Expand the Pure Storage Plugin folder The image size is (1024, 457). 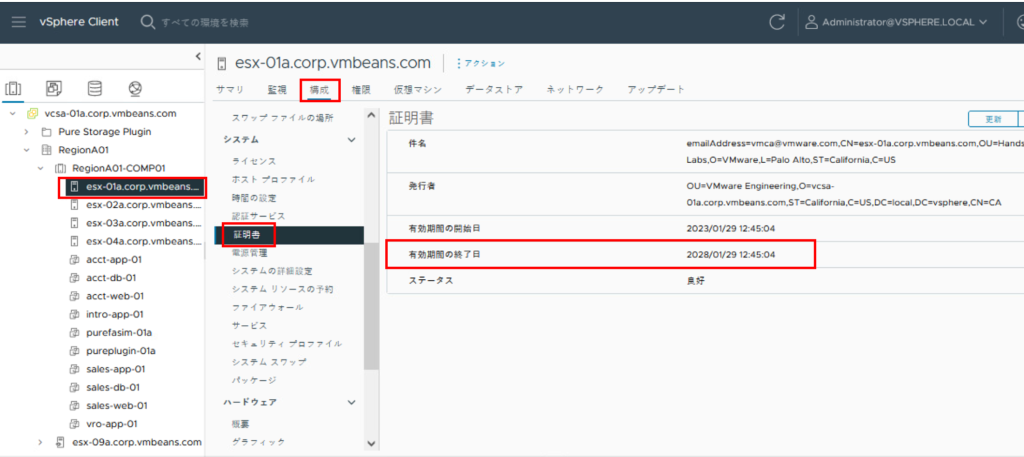pos(27,132)
